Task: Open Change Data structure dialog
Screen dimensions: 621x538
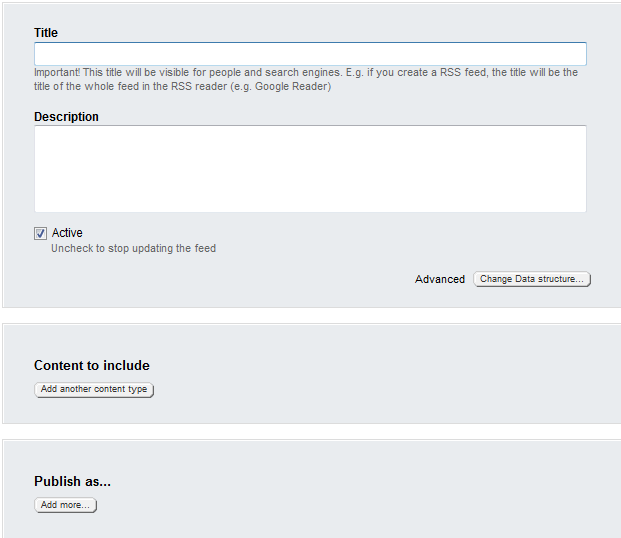Action: point(532,280)
